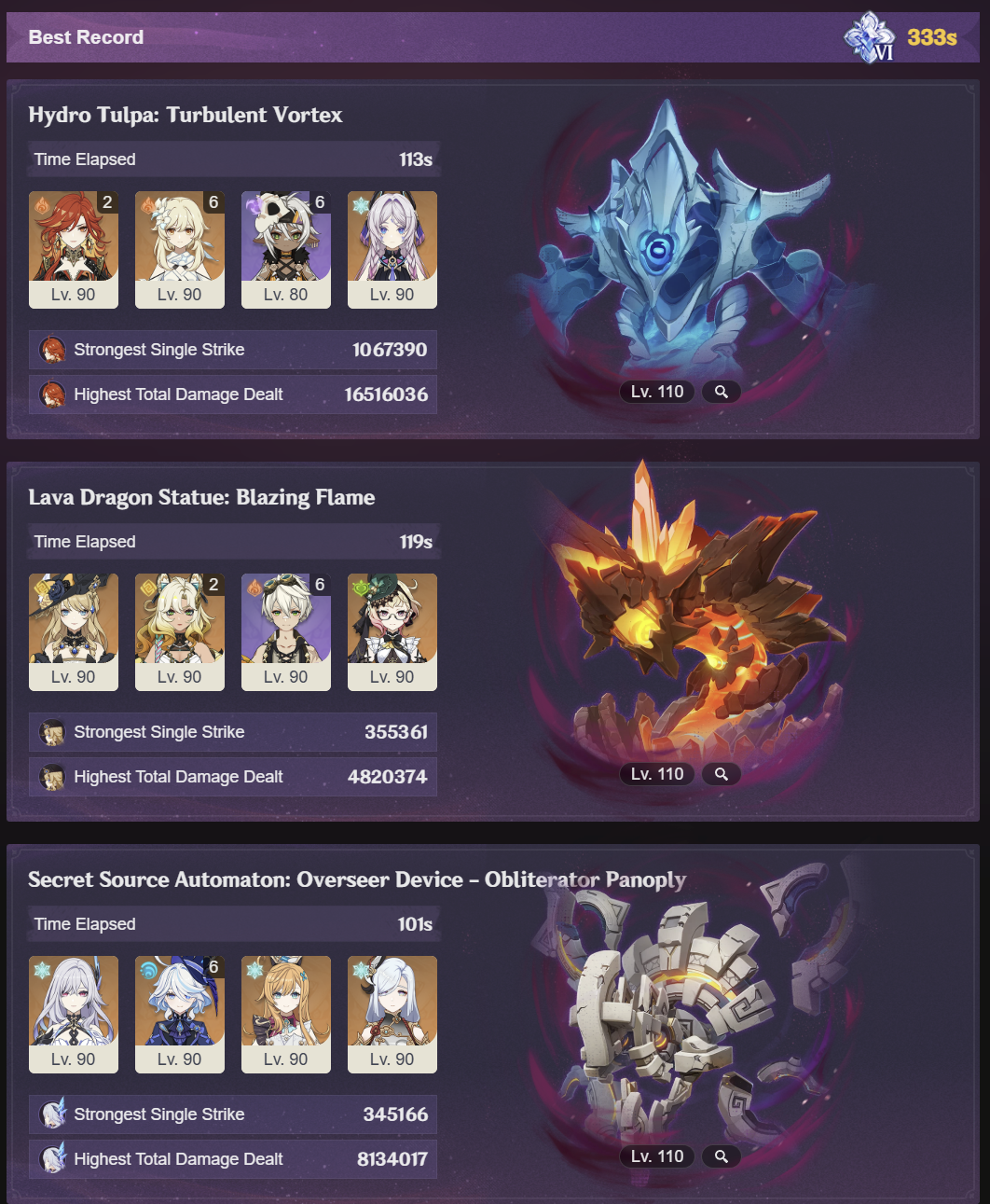Select the glasses-wearing character in Lava Dragon team
Viewport: 990px width, 1204px height.
[392, 632]
